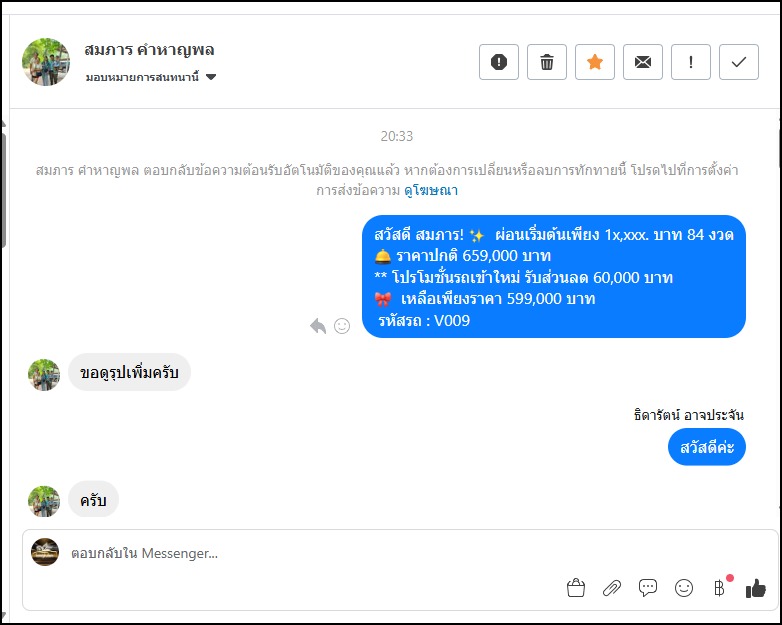Click the ขอดูรุปเพิ่มครับ message bubble
Image resolution: width=782 pixels, height=625 pixels.
(x=129, y=373)
